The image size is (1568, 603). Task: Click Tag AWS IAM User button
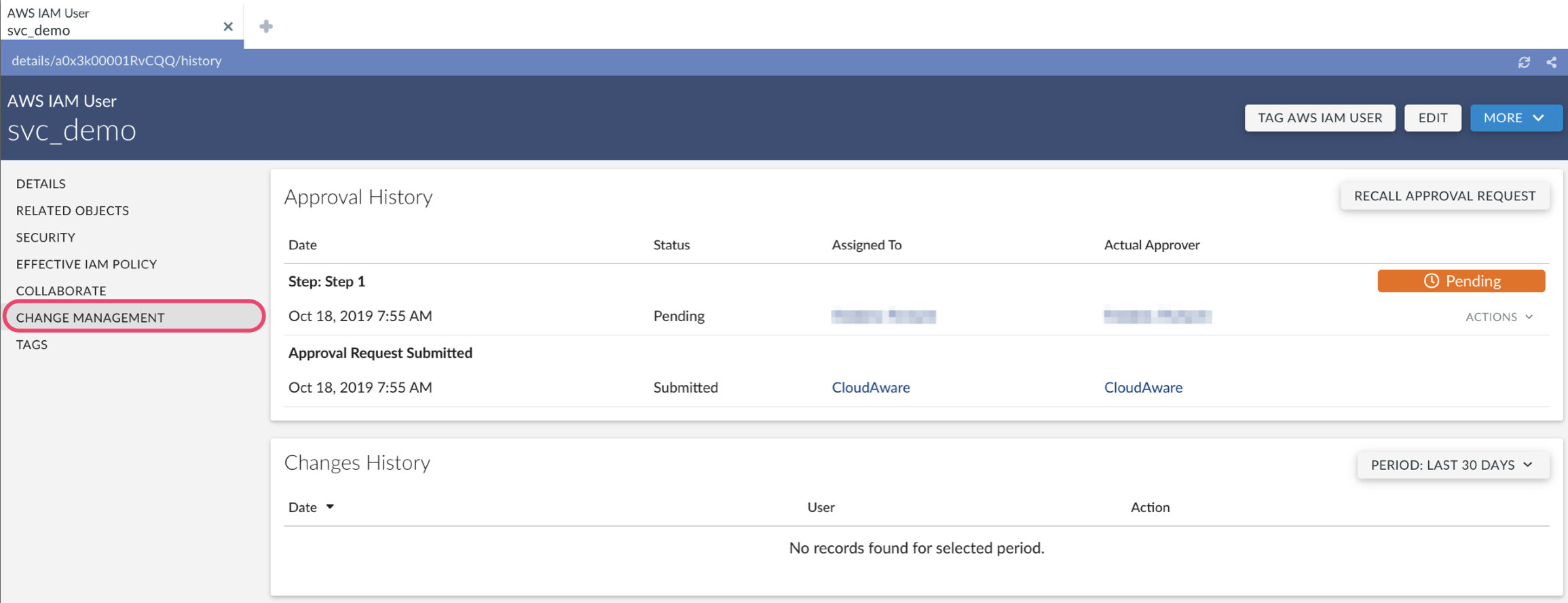(1320, 118)
